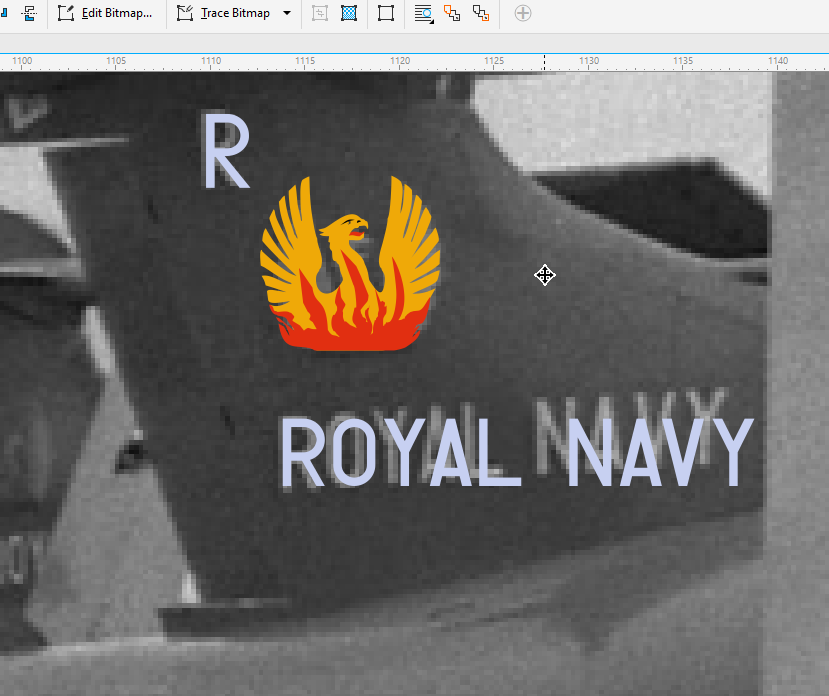Click the empty square frame icon
Viewport: 829px width, 696px height.
[x=386, y=13]
